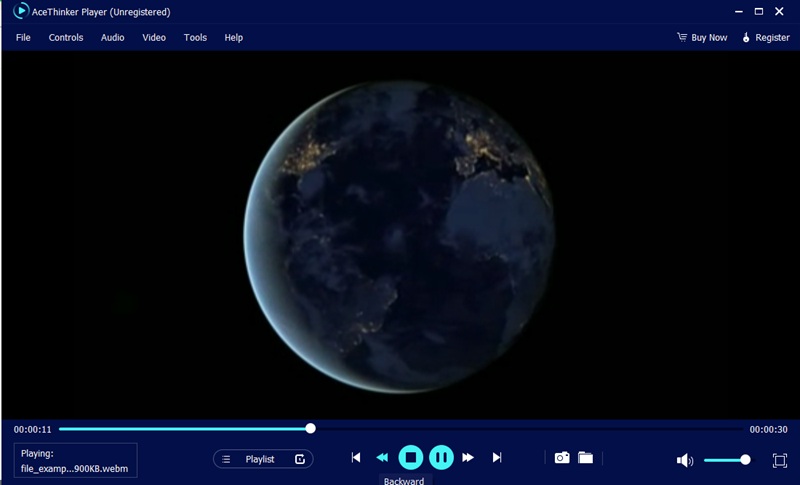Screen dimensions: 800x485
Task: Open the Video menu
Action: [154, 38]
